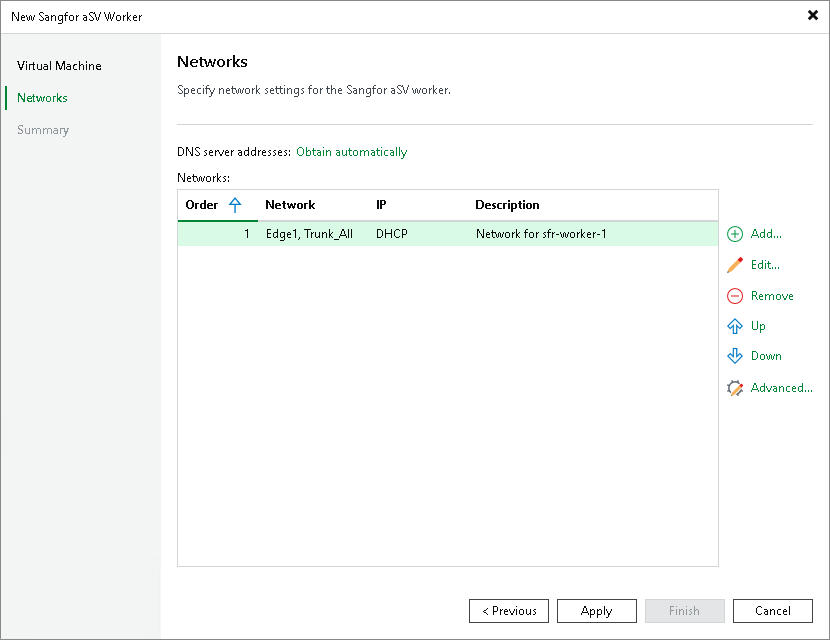Click the Up link label
Screen dimensions: 830x640
click(758, 326)
